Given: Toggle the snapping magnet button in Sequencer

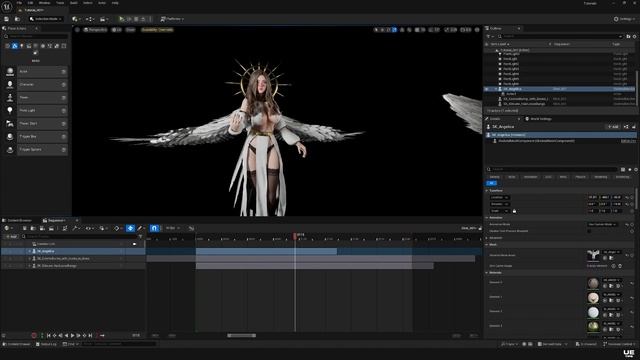Looking at the screenshot, I should click(x=154, y=228).
